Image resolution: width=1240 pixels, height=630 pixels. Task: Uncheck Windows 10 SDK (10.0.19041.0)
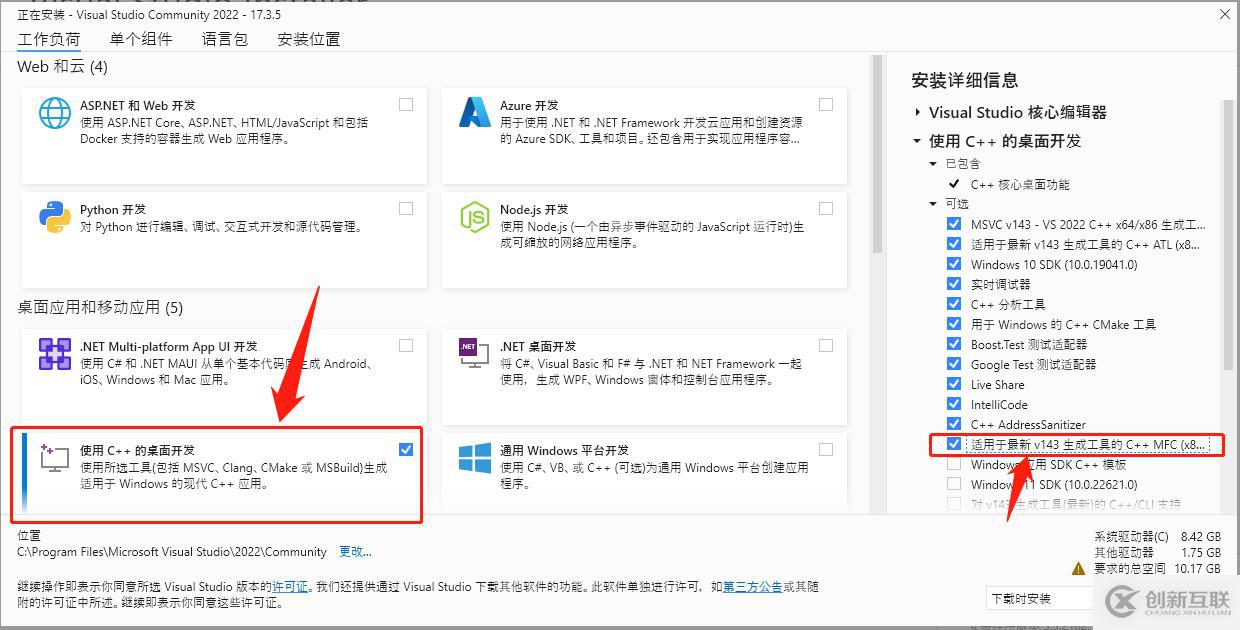coord(954,264)
